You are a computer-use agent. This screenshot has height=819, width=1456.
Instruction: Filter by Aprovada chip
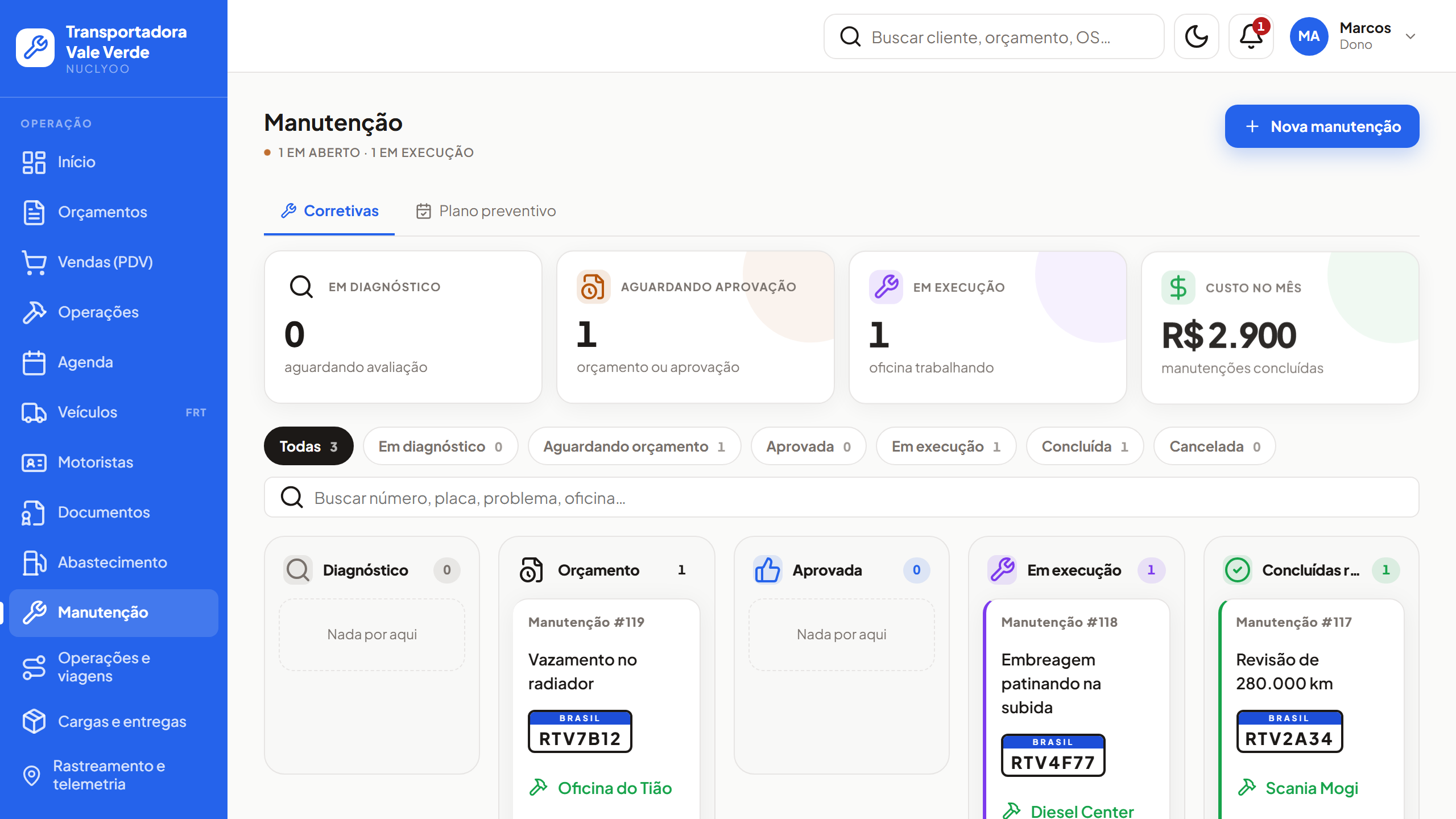[808, 446]
